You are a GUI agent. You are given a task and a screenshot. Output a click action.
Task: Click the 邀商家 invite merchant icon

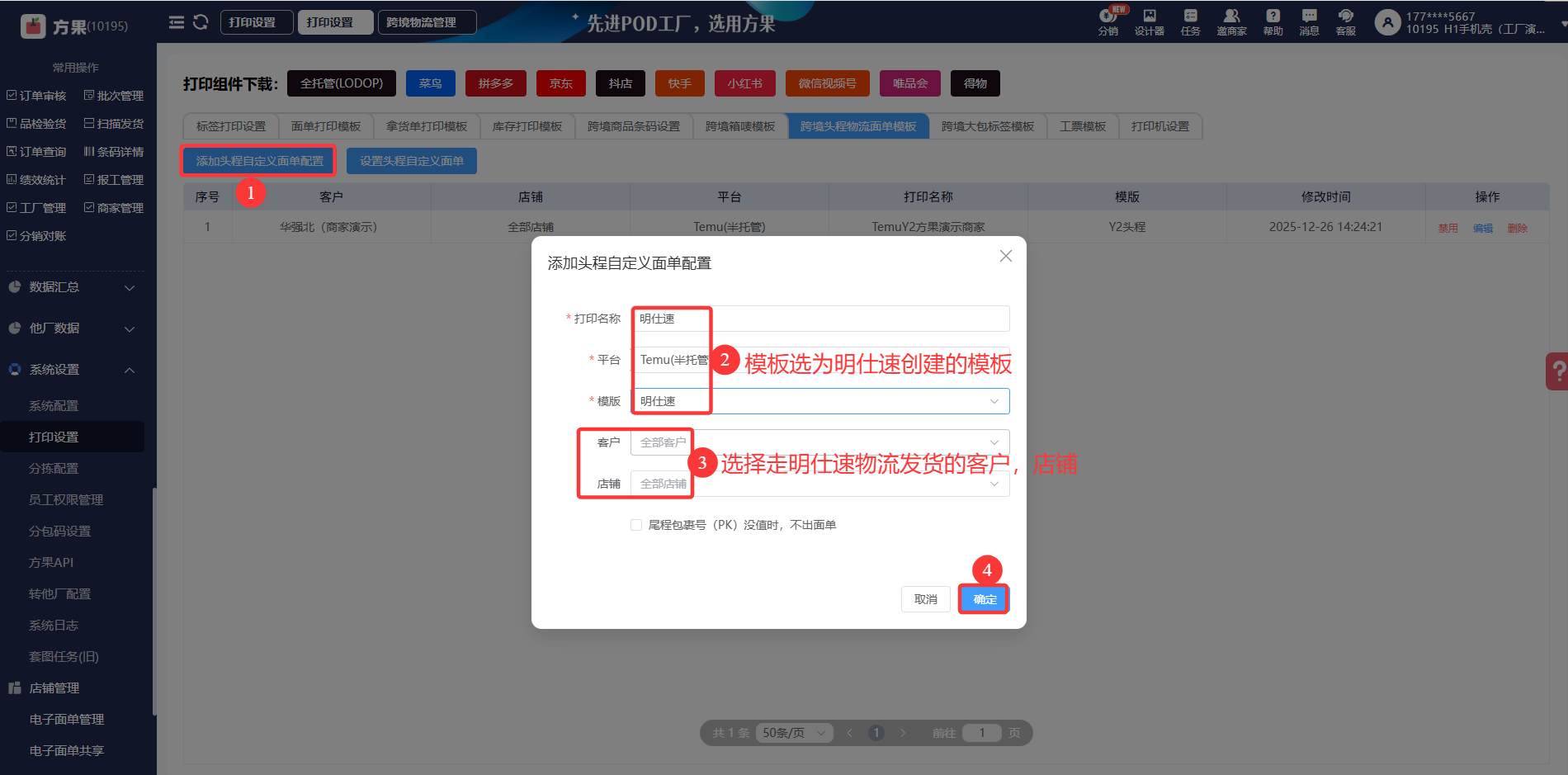1232,22
